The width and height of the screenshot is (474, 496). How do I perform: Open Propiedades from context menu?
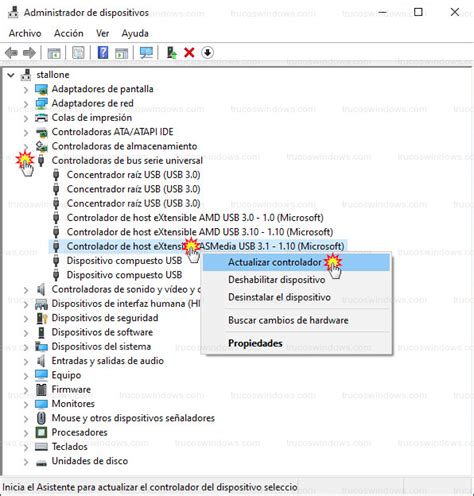coord(255,343)
